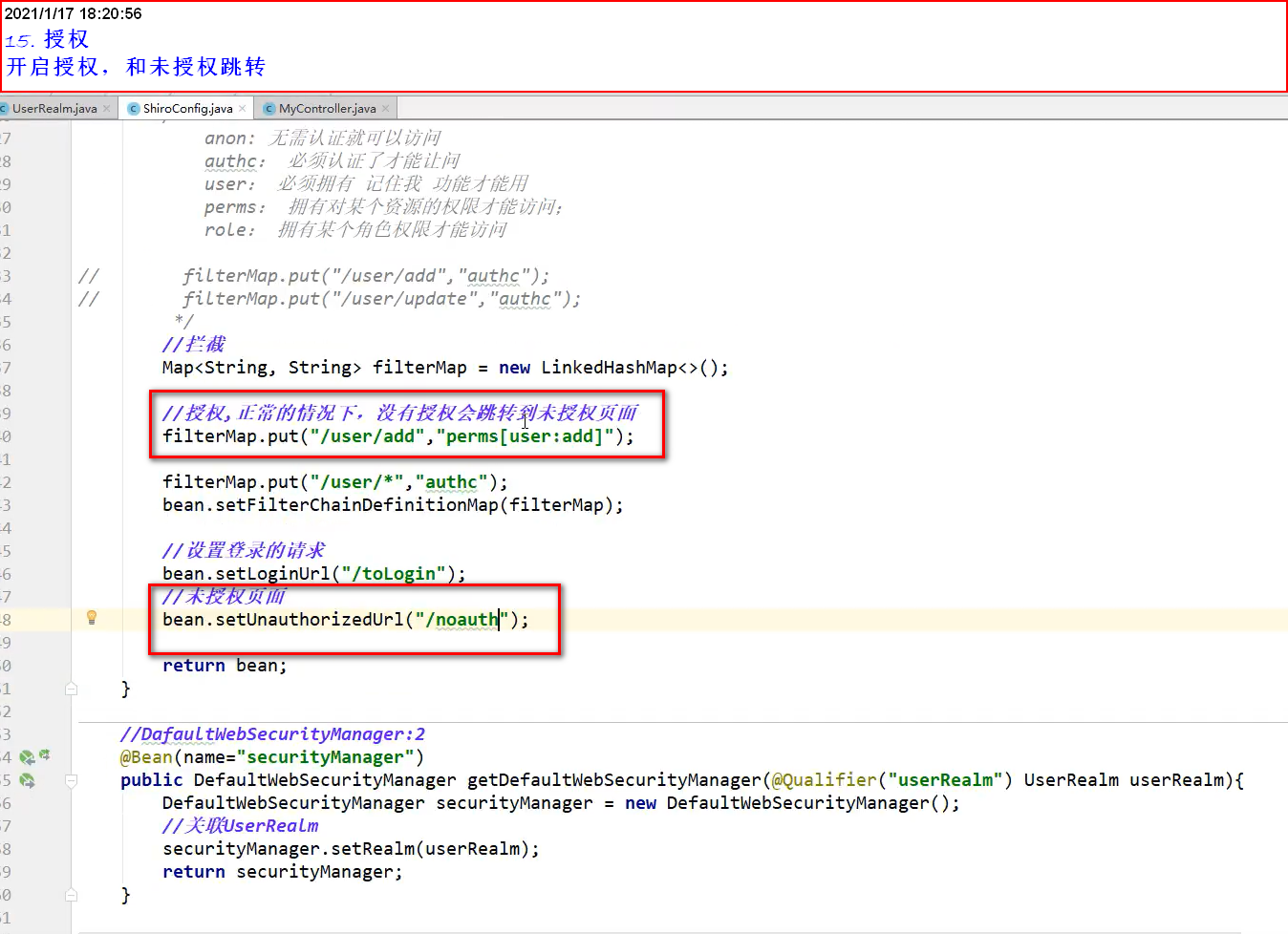Click the string "perms[user:add]"

525,436
